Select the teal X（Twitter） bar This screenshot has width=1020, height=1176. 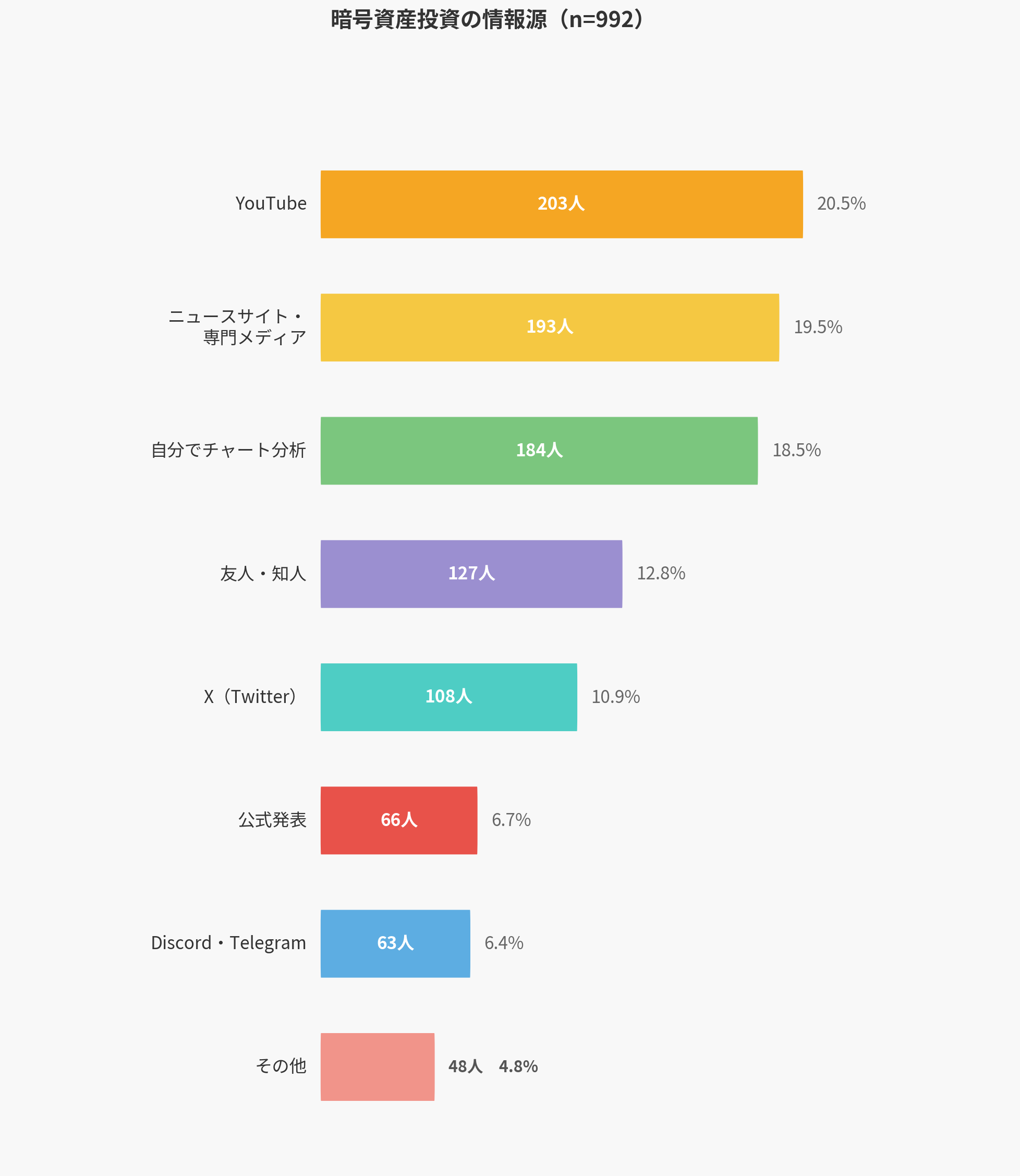tap(448, 697)
